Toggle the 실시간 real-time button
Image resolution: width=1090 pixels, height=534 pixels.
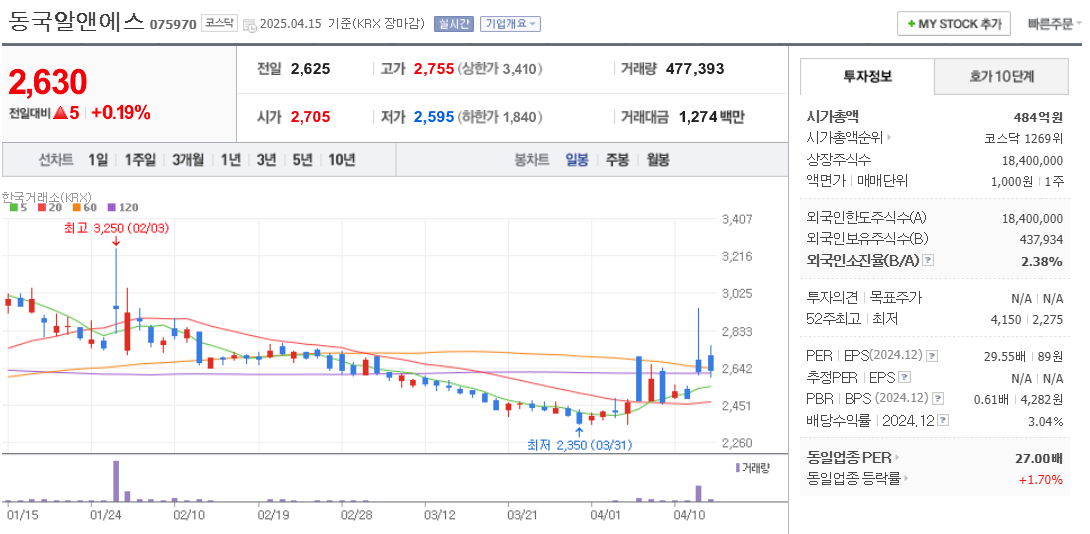pos(453,24)
